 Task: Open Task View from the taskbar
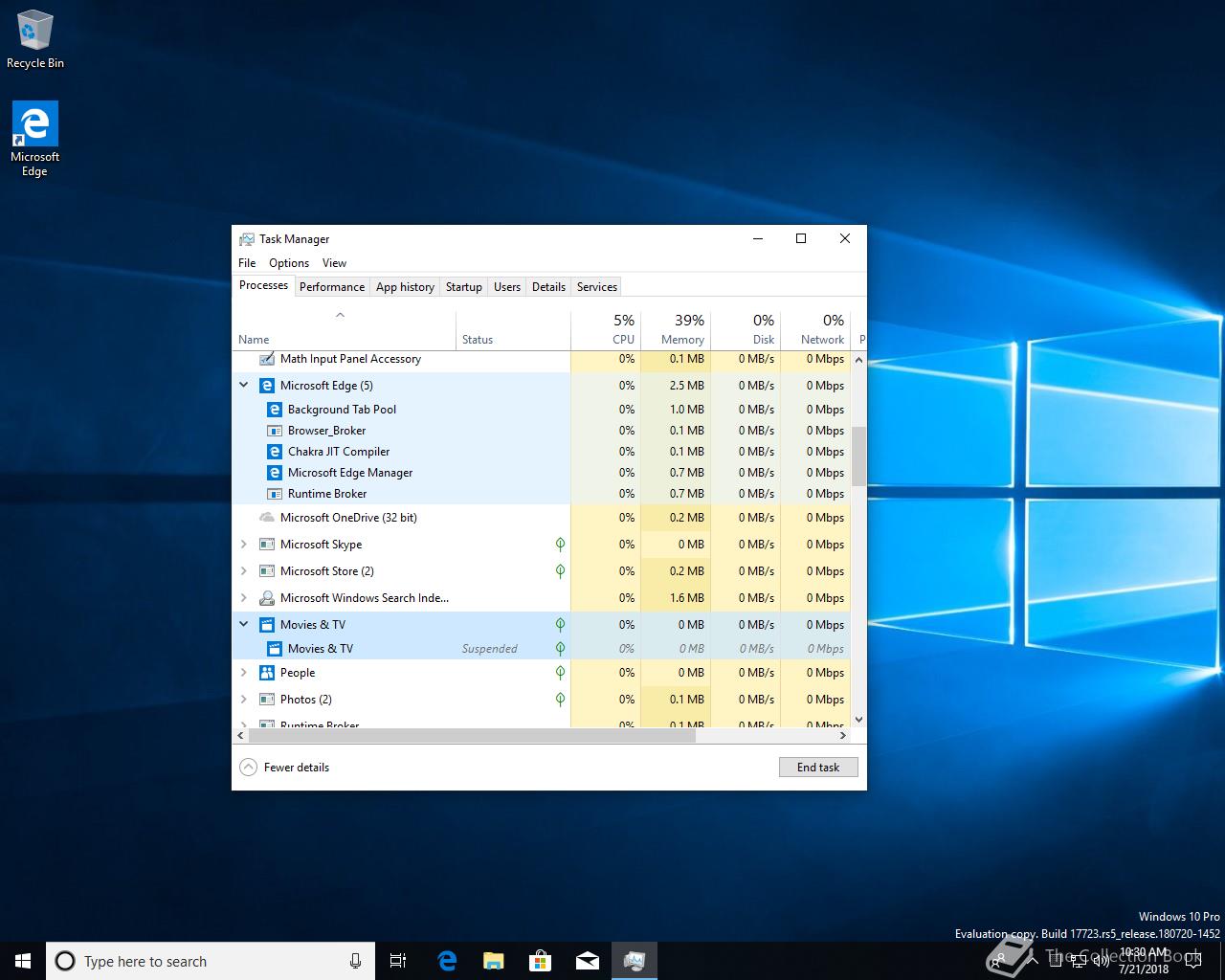tap(398, 961)
